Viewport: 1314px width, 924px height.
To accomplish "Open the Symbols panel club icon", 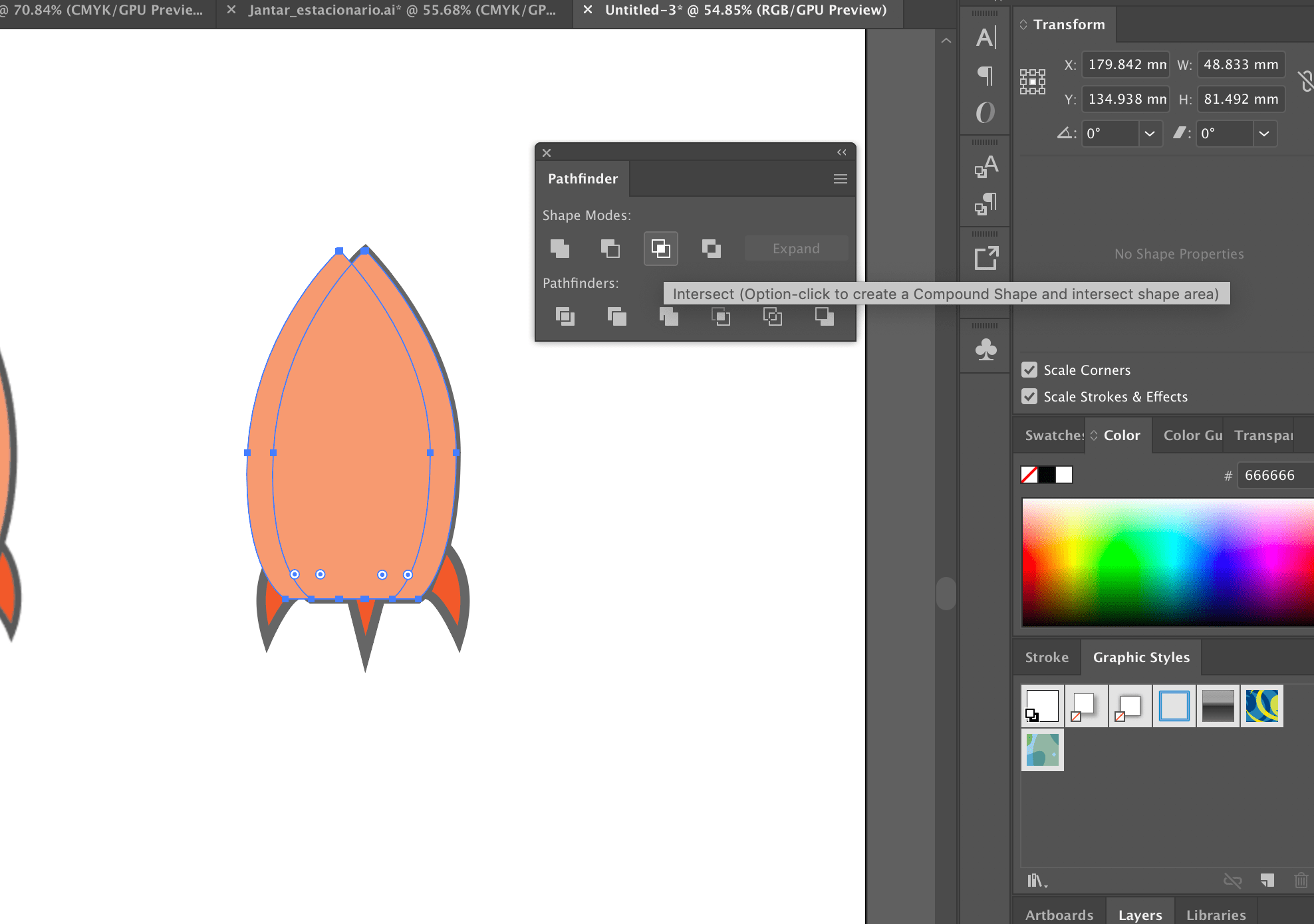I will pyautogui.click(x=985, y=349).
